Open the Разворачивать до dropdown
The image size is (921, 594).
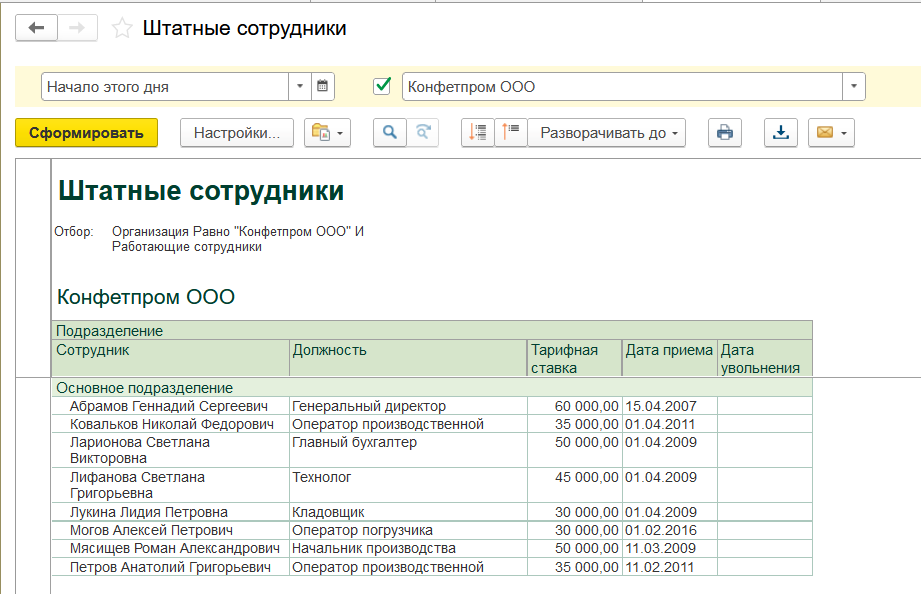click(607, 133)
